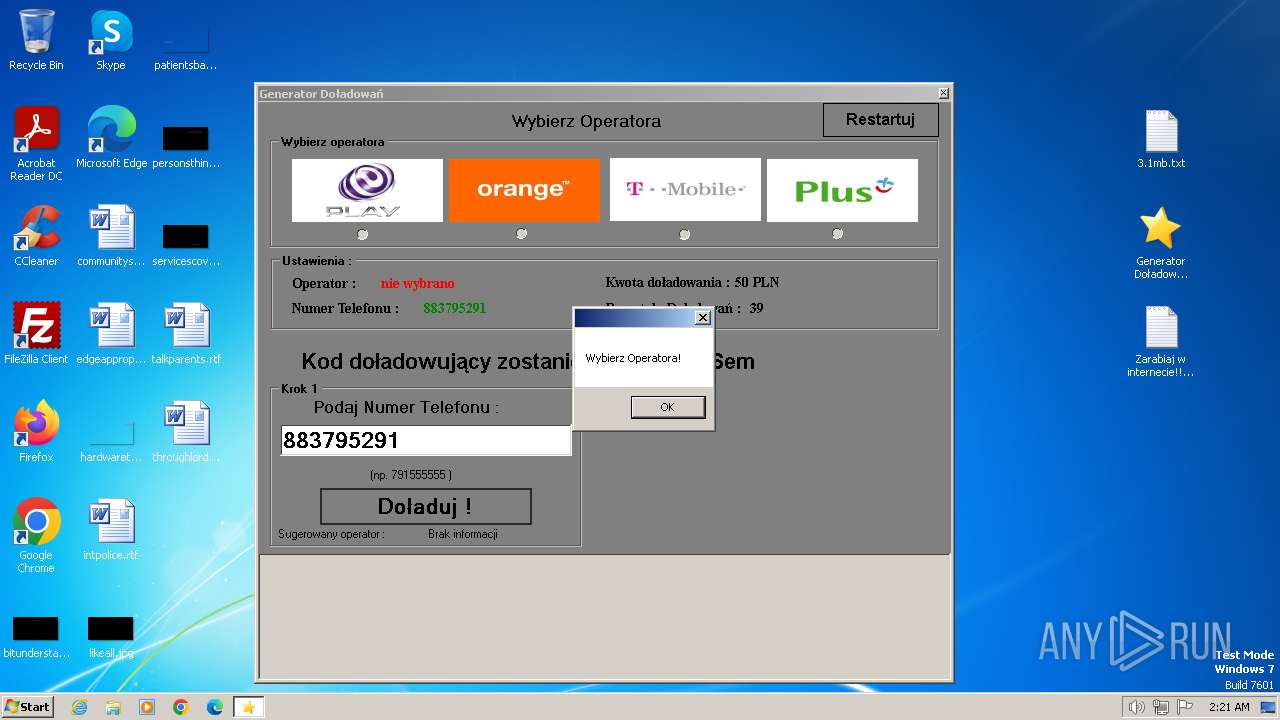Click the '(np. 791555555 )' example text

(x=411, y=475)
